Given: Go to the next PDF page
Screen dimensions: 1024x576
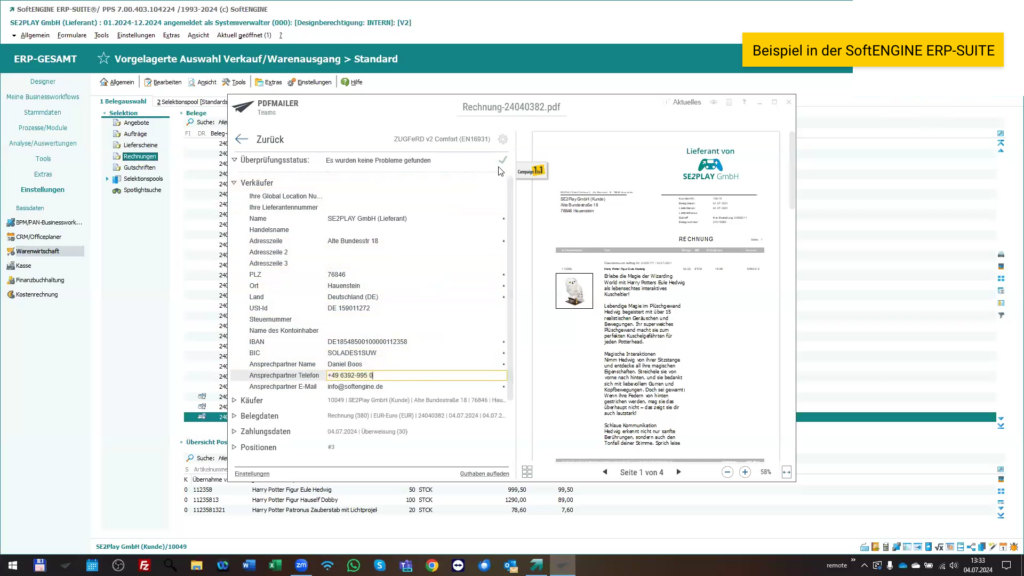Looking at the screenshot, I should 679,472.
